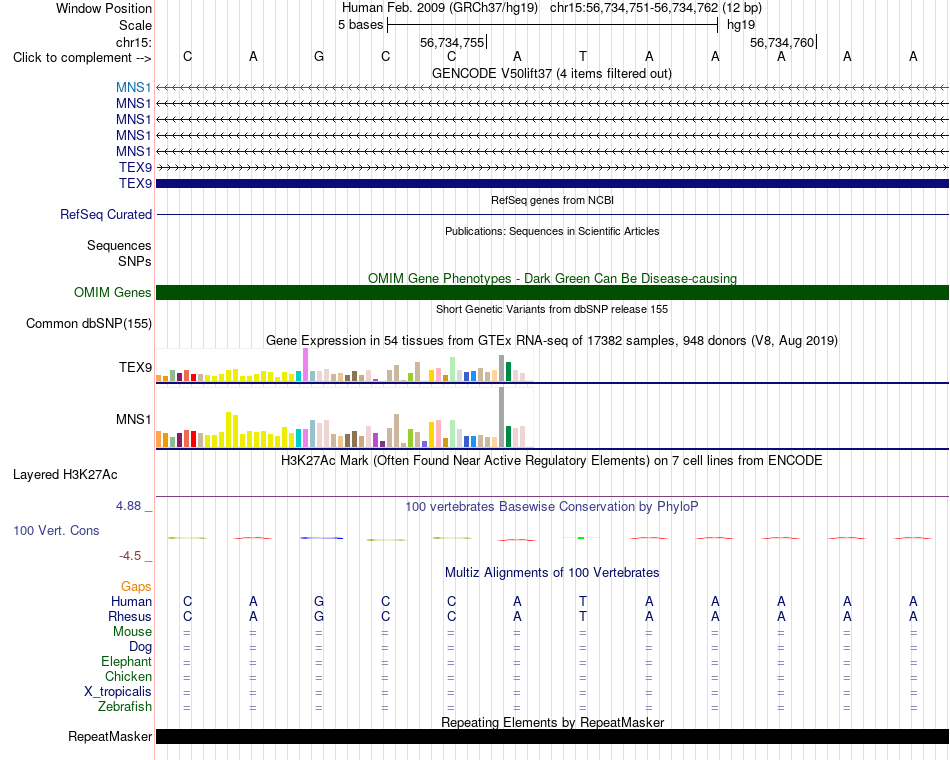Select the Layered H3K27Ac track label
The height and width of the screenshot is (760, 950).
[x=65, y=475]
